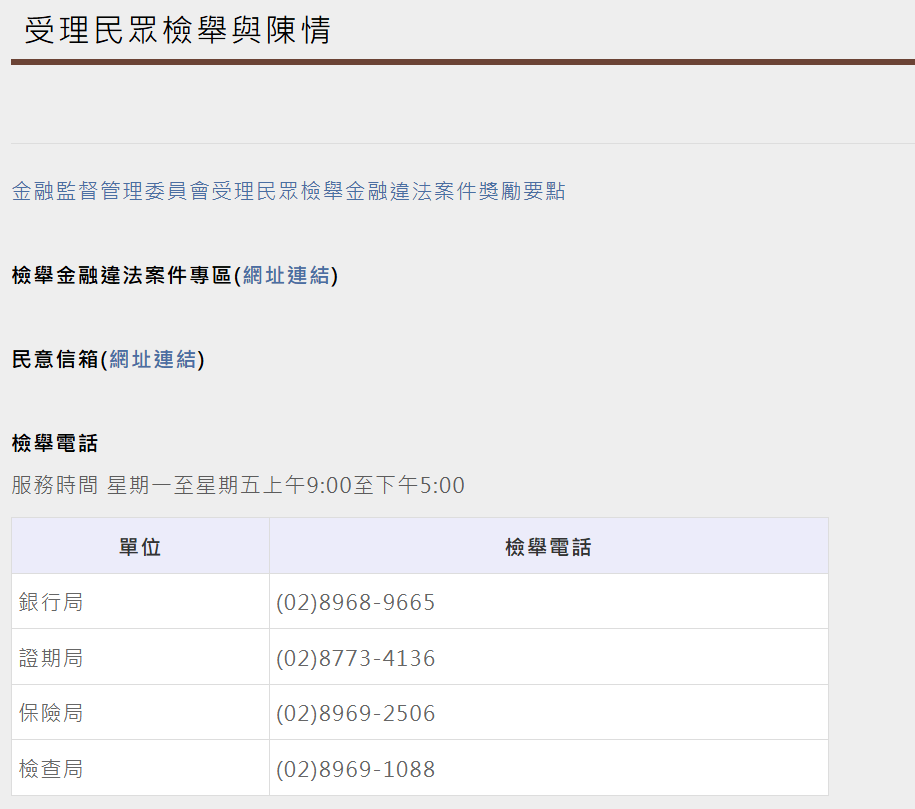Select the 證期局 table cell
The image size is (915, 809).
(x=140, y=657)
